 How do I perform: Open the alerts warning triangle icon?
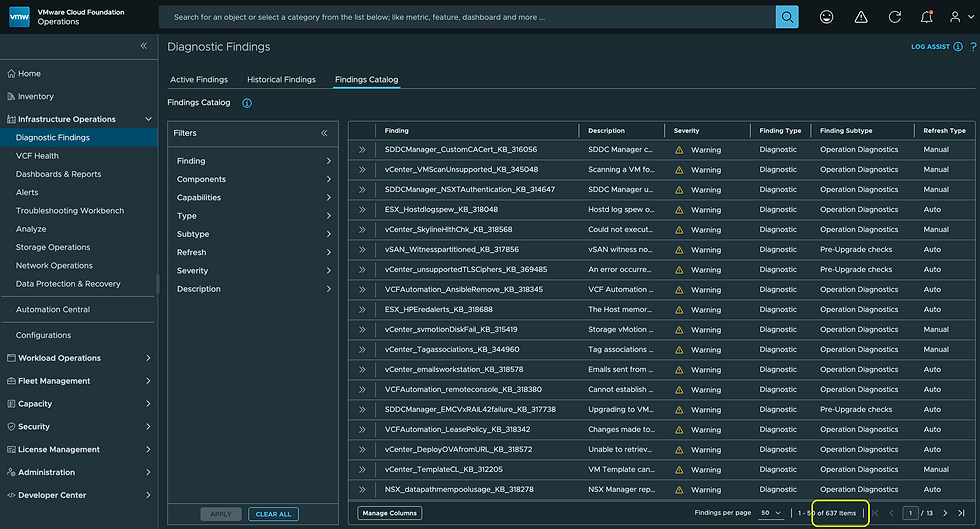click(861, 17)
